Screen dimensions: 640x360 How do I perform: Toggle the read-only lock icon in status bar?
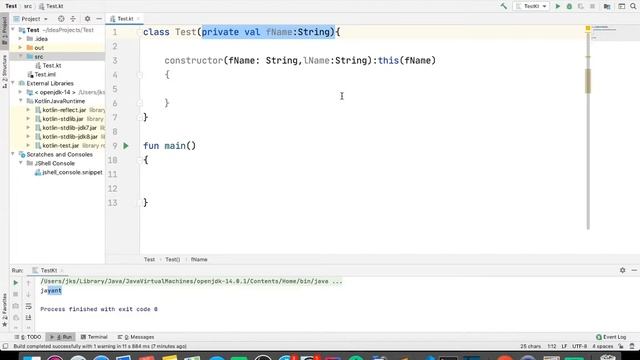coord(621,346)
